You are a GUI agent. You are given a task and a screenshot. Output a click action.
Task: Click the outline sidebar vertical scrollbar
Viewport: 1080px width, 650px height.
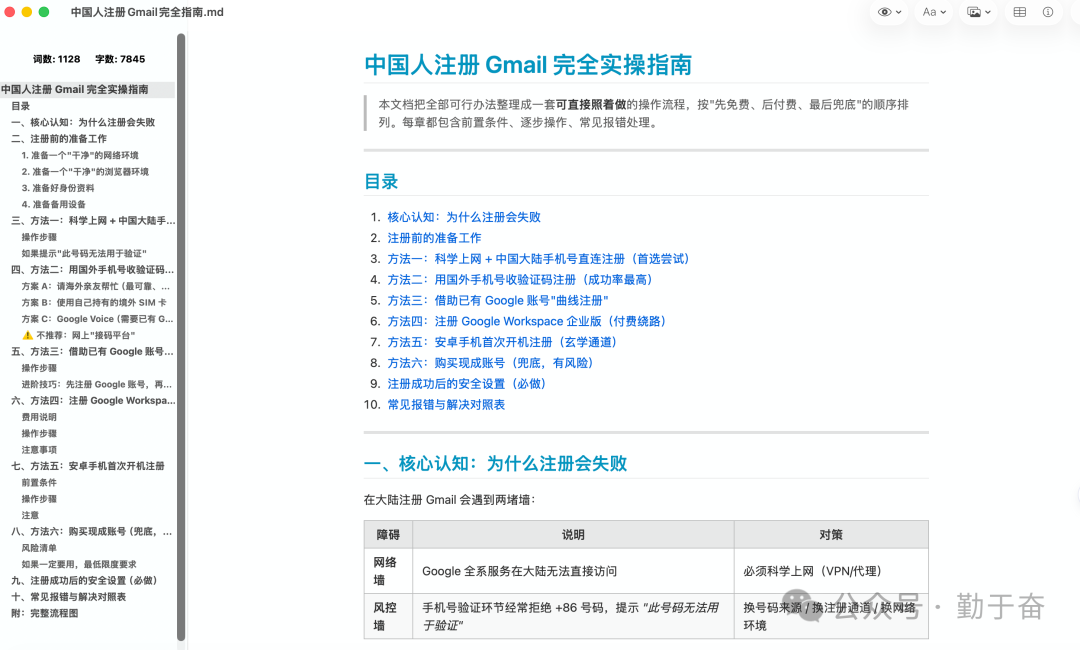click(181, 337)
